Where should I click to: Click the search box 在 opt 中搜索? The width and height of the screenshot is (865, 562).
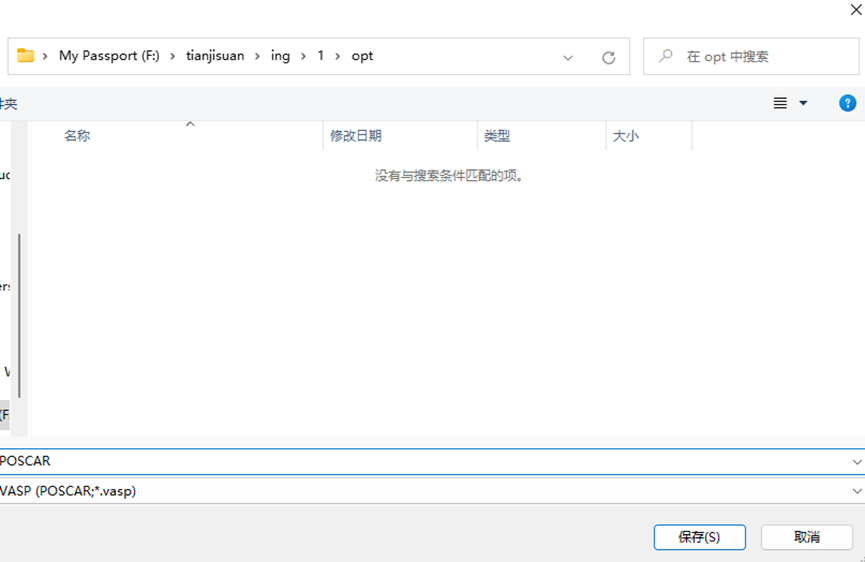[x=751, y=56]
